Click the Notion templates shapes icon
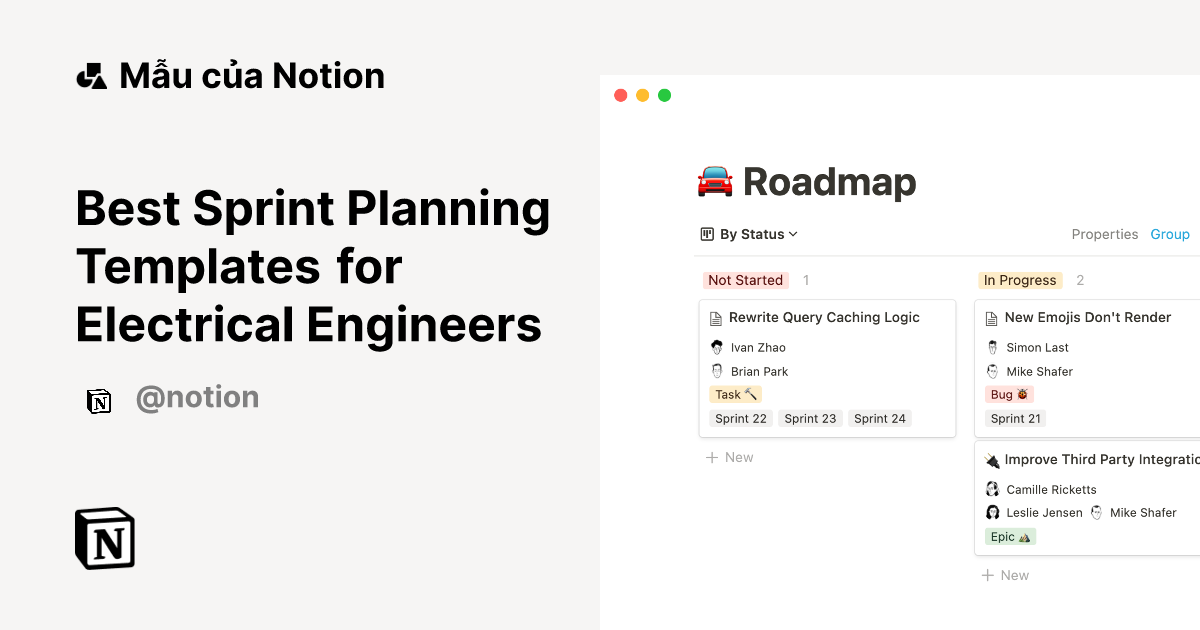Viewport: 1200px width, 630px height. [91, 76]
